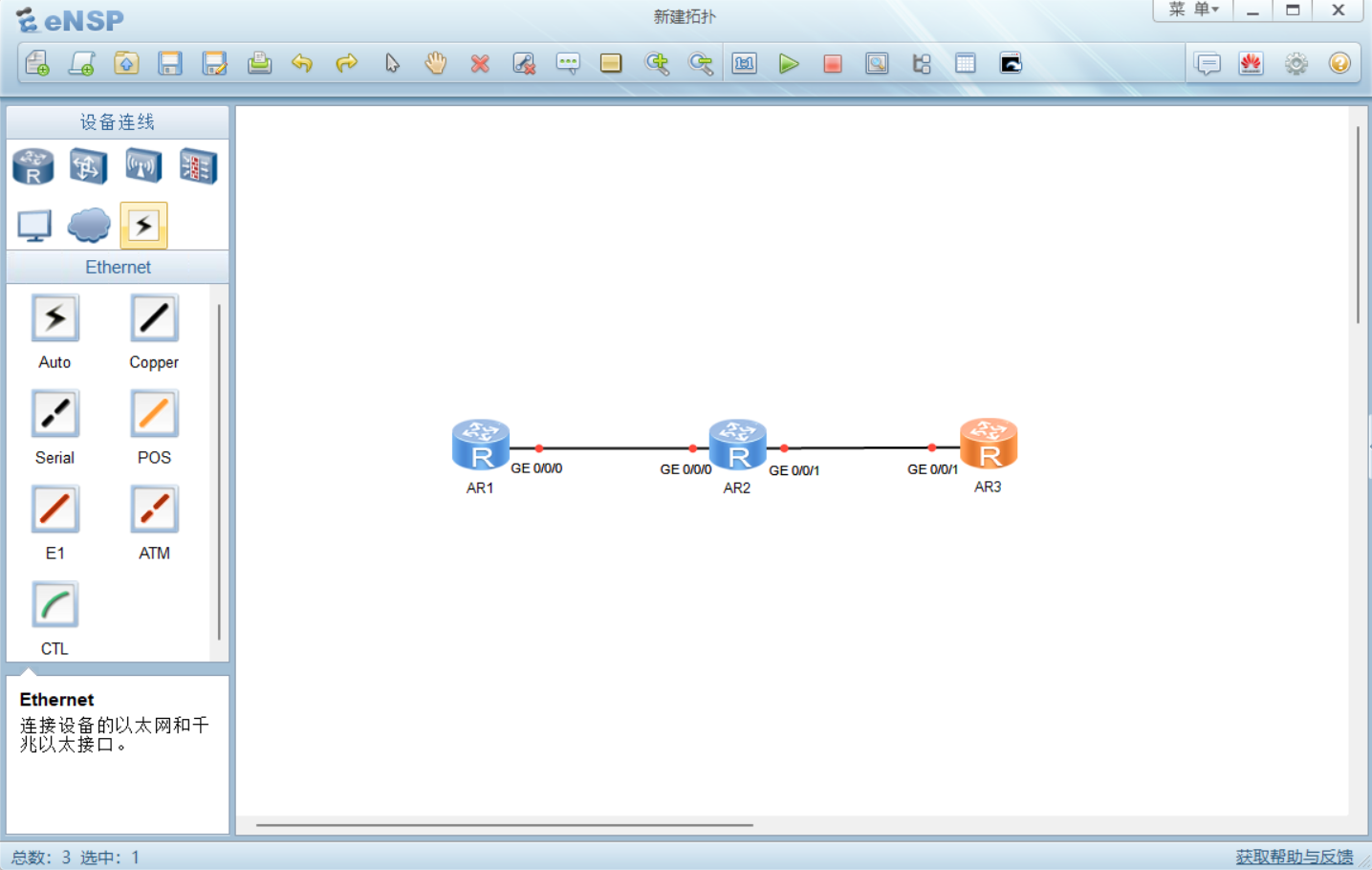Open the help question-mark icon
Image resolution: width=1372 pixels, height=870 pixels.
1340,64
